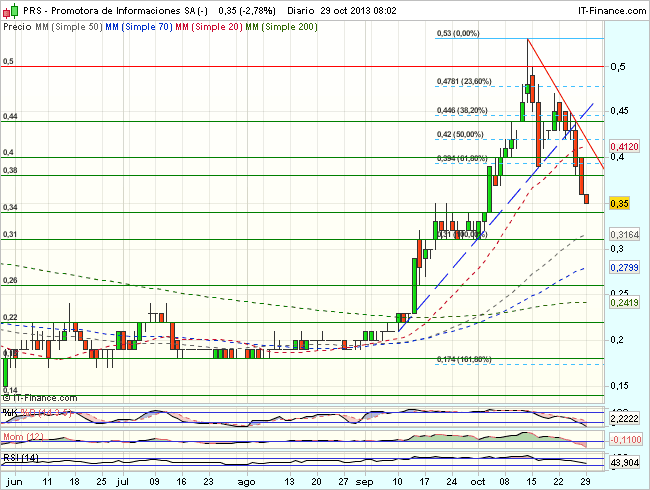Click the candlestick chart icon beside PRS

click(x=11, y=11)
